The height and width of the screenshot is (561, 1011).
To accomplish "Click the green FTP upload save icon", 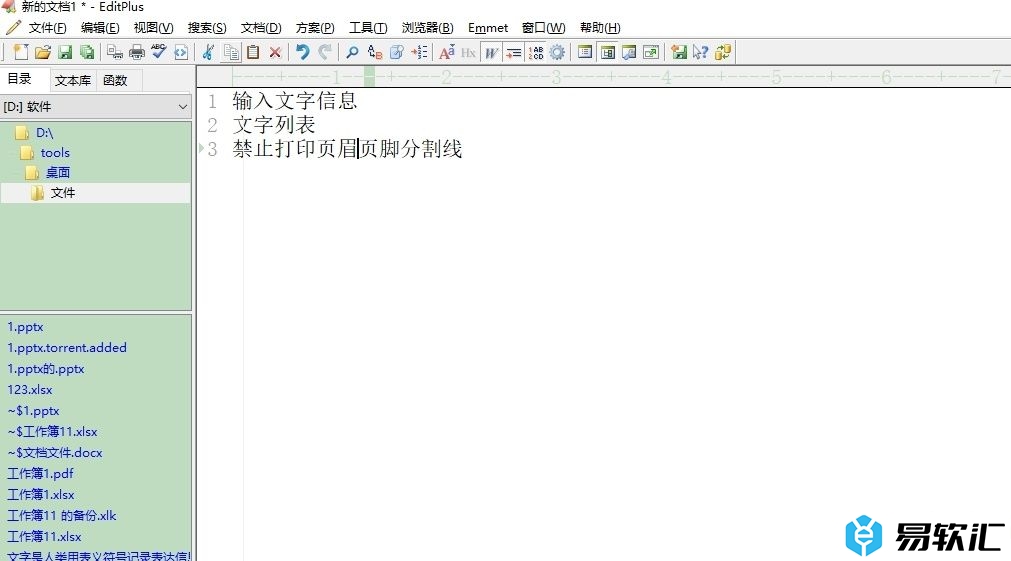I will click(678, 52).
